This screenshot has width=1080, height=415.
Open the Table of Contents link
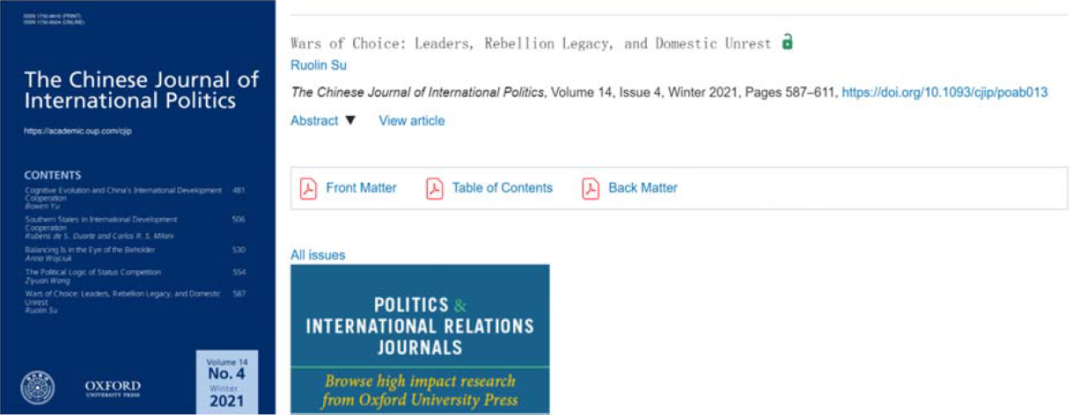502,188
